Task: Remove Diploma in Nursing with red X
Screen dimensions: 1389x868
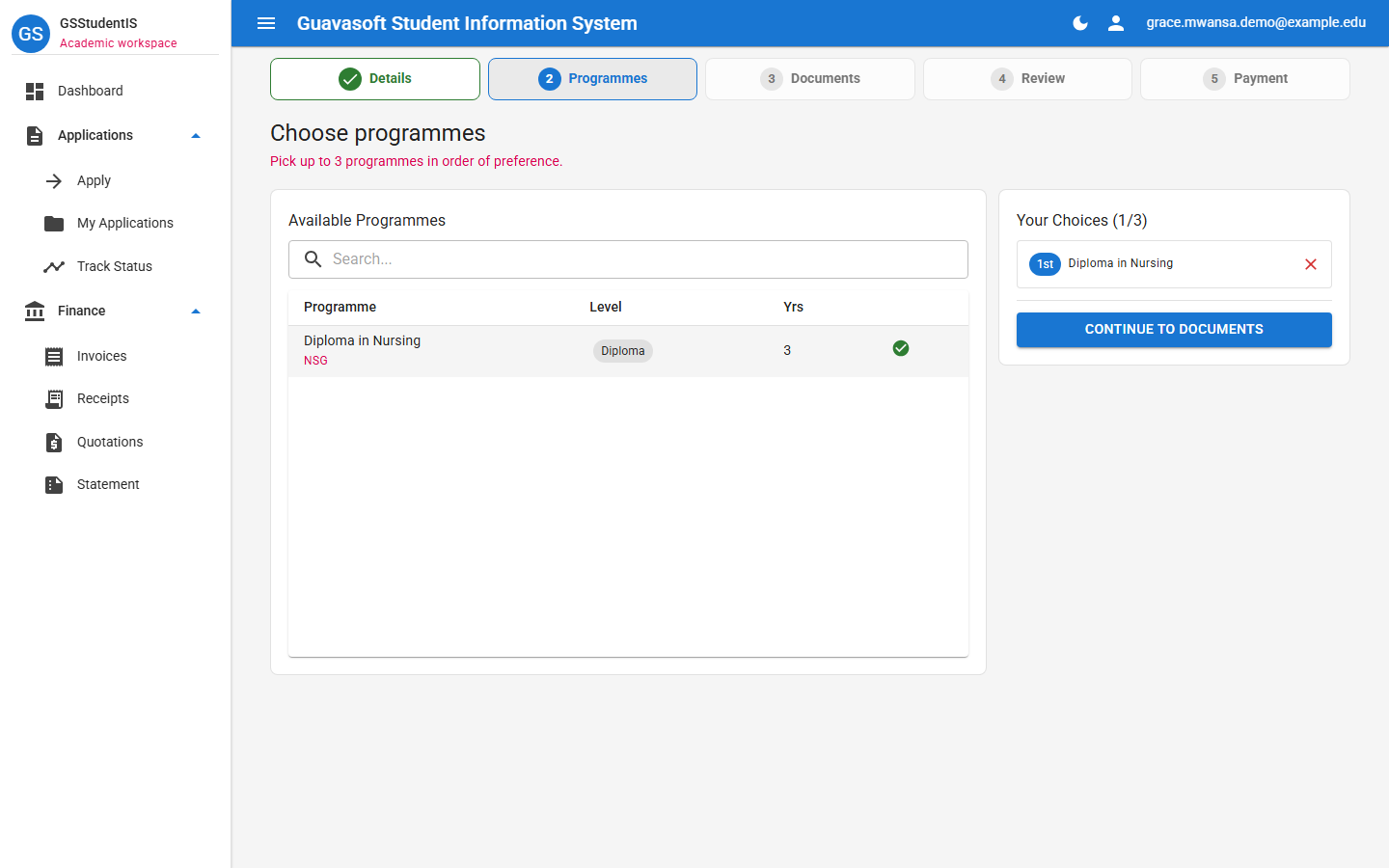Action: coord(1311,264)
